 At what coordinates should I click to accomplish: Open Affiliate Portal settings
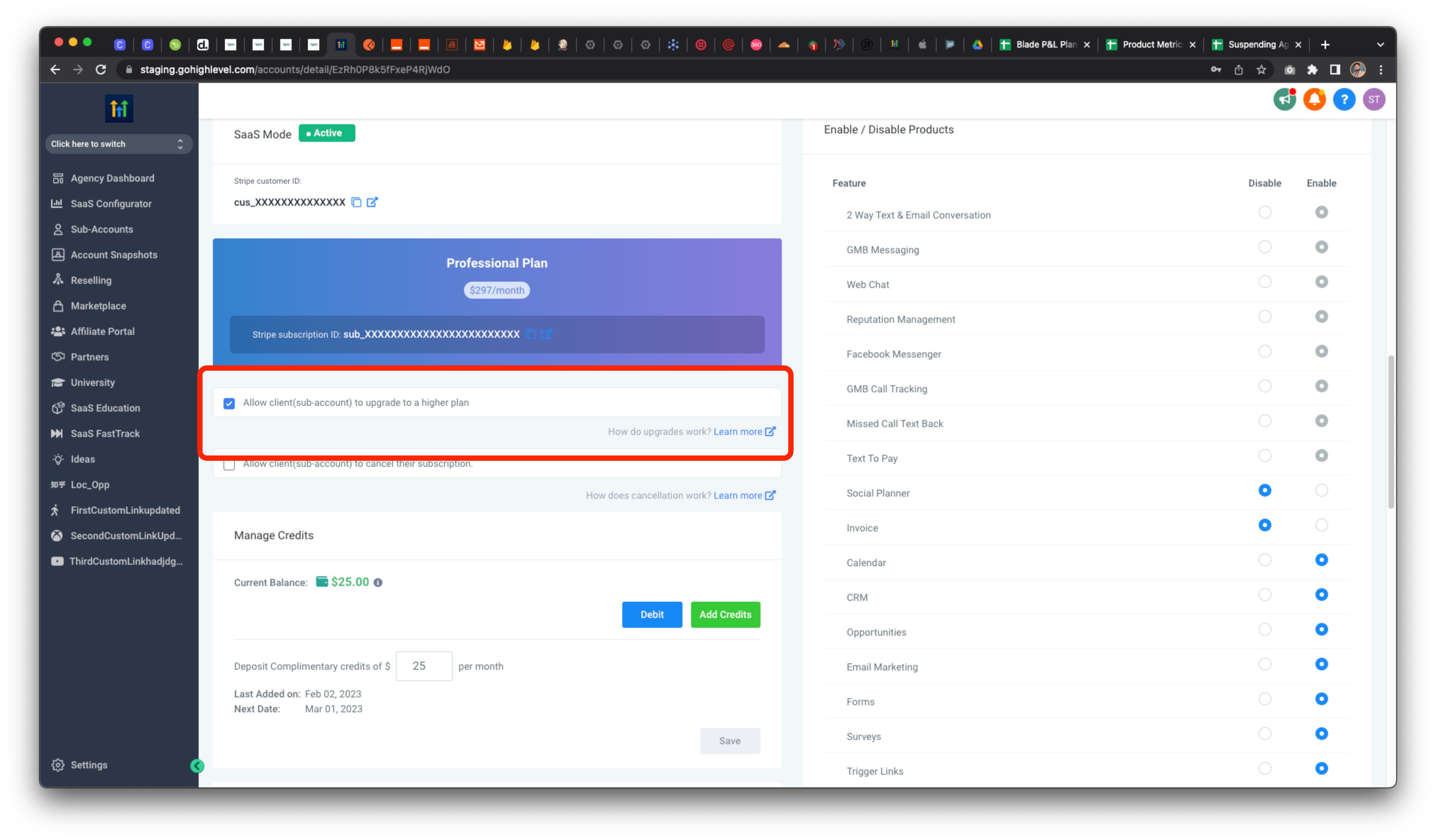102,331
